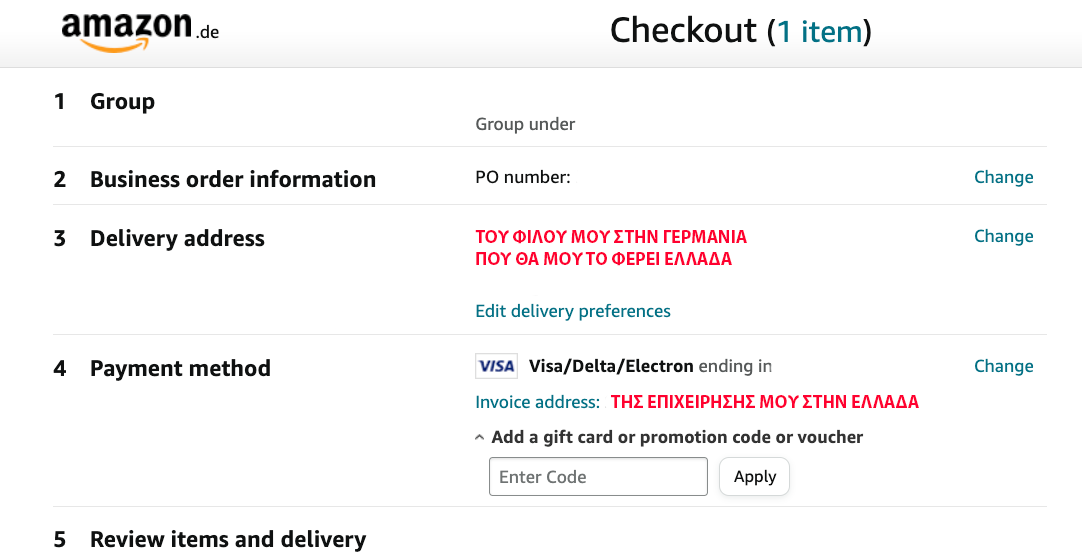Collapse the gift card section chevron
Image resolution: width=1082 pixels, height=555 pixels.
(x=480, y=438)
